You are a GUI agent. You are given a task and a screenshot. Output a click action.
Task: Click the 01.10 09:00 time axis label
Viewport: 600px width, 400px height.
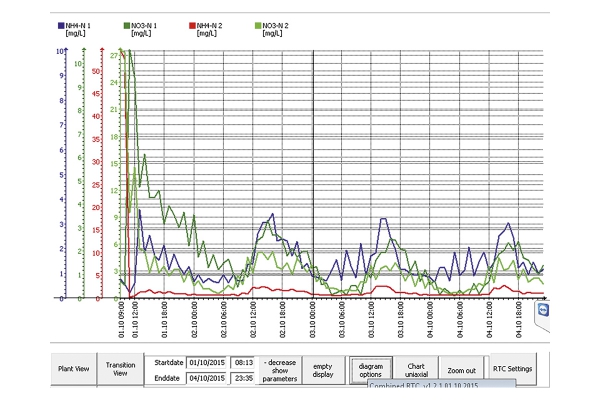(x=121, y=320)
